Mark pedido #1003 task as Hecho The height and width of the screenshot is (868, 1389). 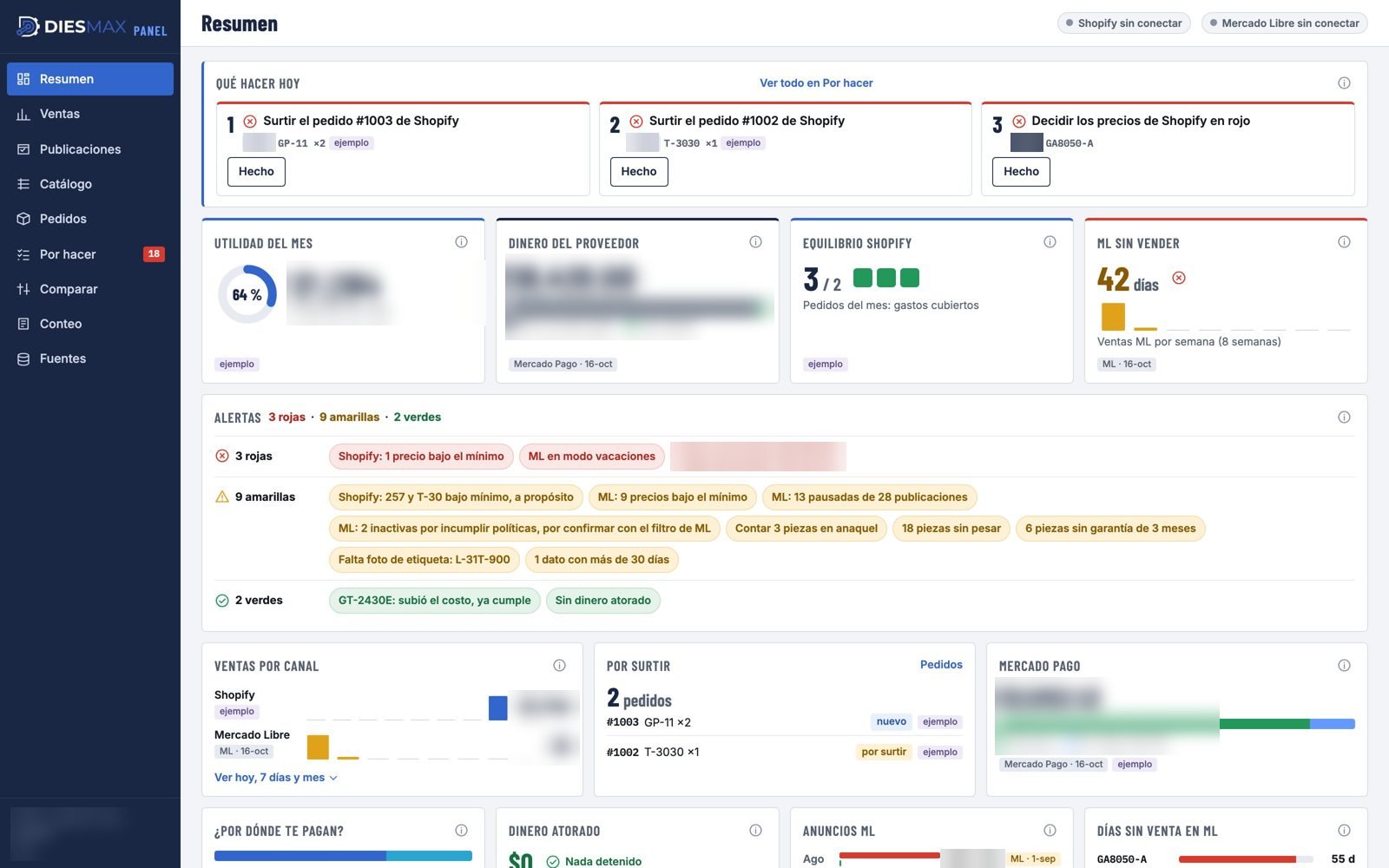pyautogui.click(x=256, y=172)
